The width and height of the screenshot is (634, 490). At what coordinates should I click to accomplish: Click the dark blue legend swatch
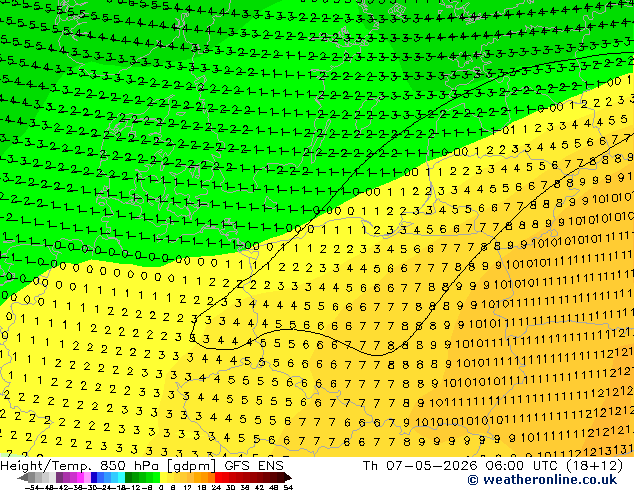94,478
